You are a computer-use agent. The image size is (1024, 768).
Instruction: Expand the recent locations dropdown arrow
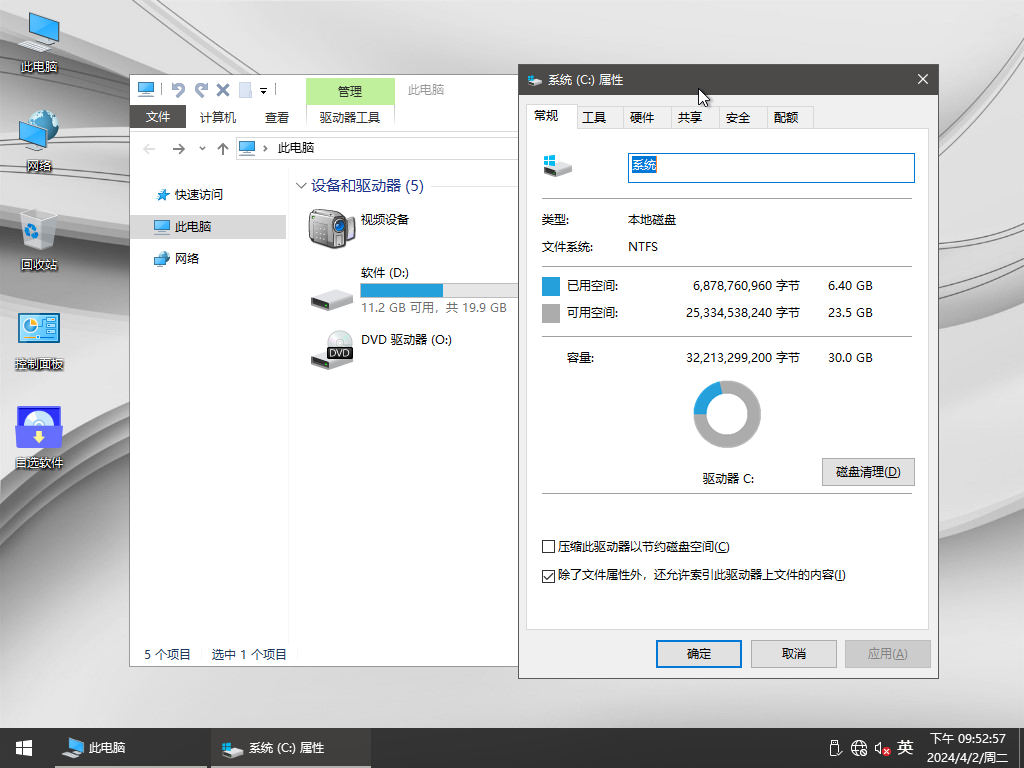point(202,148)
